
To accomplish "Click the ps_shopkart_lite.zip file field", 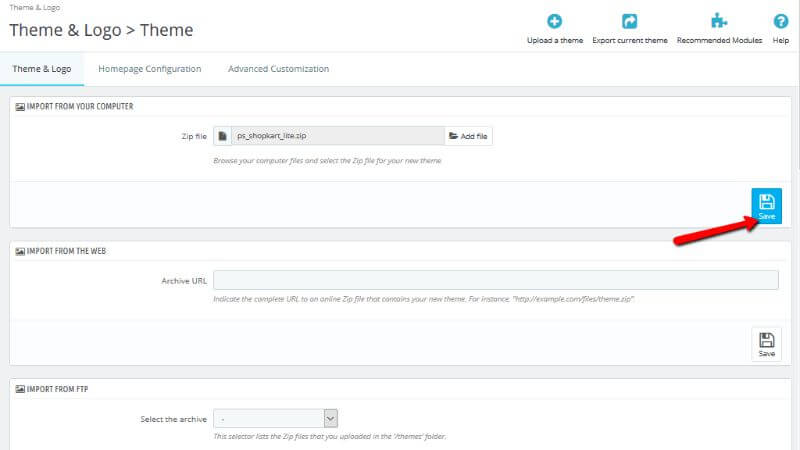I will [x=338, y=136].
